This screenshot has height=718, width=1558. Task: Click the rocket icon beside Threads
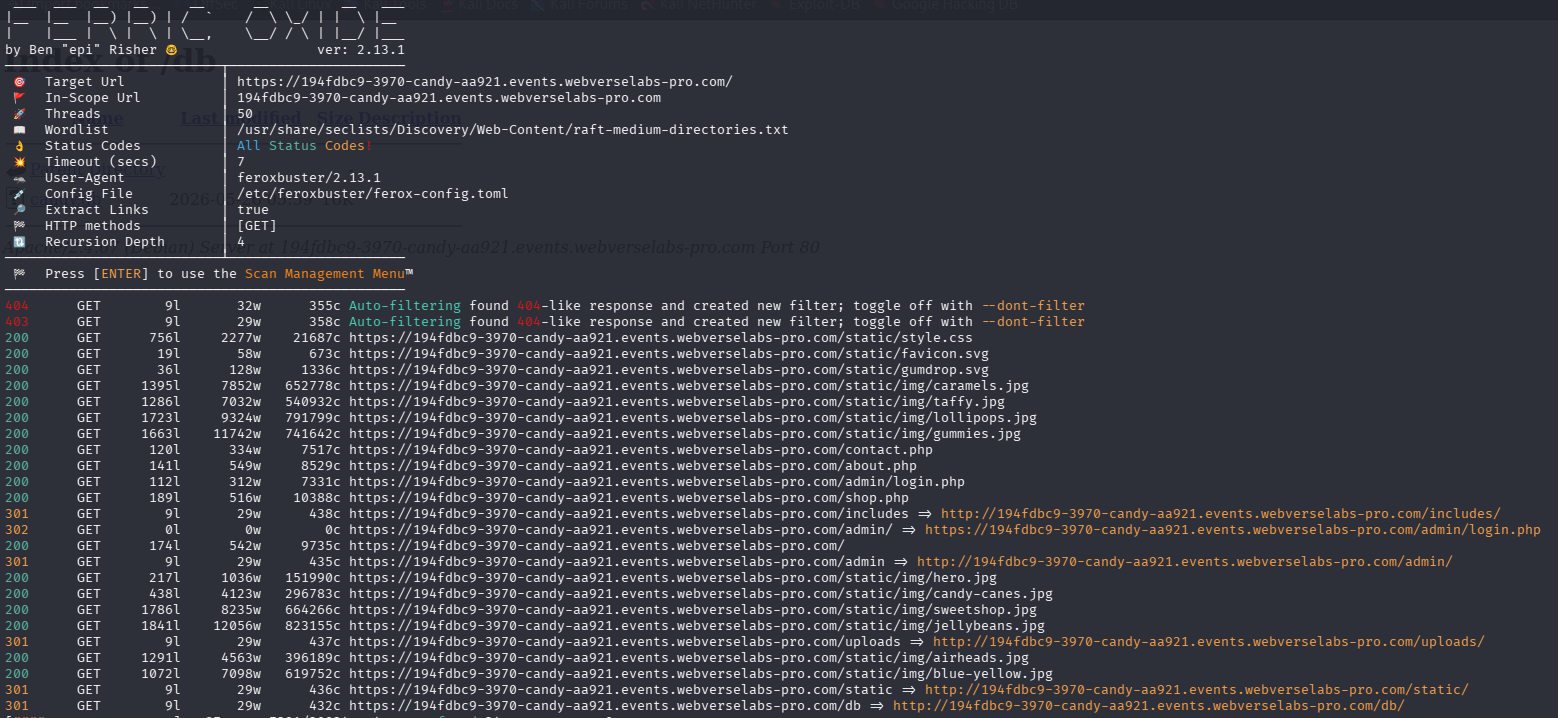[19, 114]
